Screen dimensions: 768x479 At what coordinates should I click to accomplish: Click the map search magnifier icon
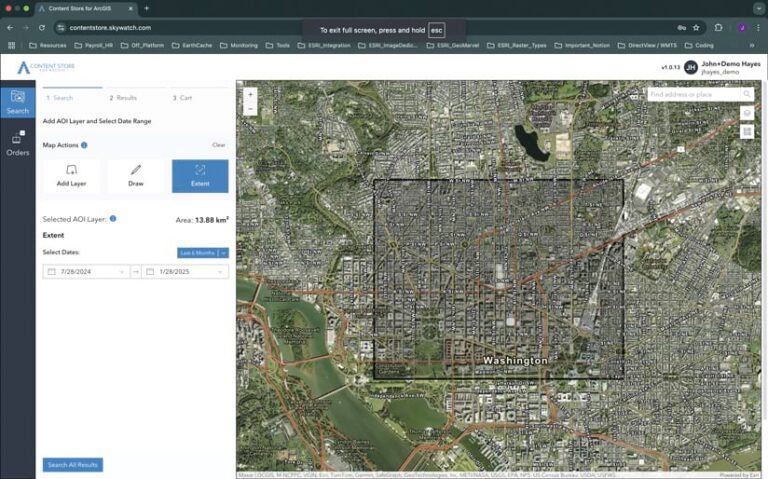click(x=747, y=94)
